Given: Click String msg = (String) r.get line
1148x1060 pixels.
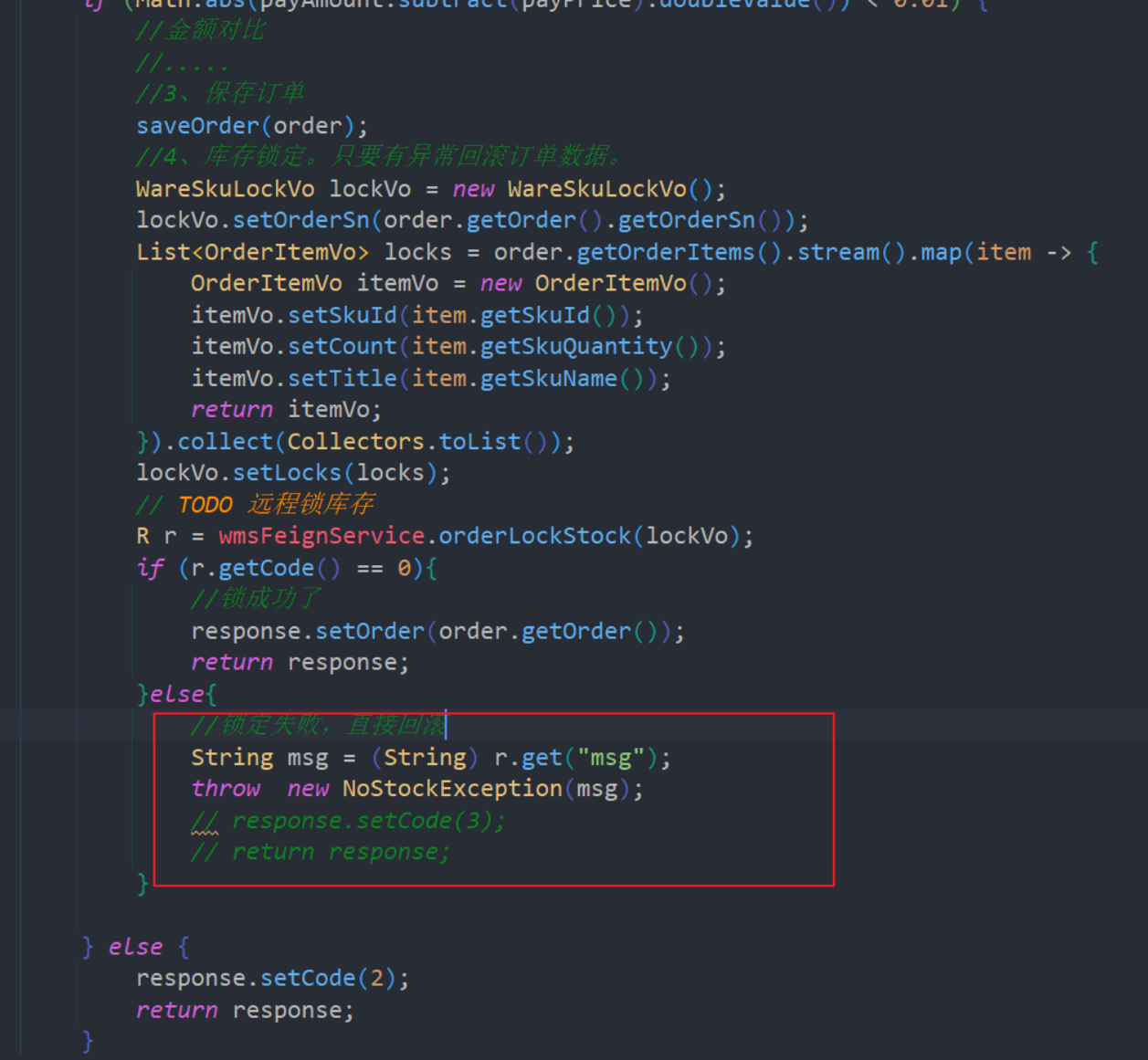Looking at the screenshot, I should tap(430, 757).
